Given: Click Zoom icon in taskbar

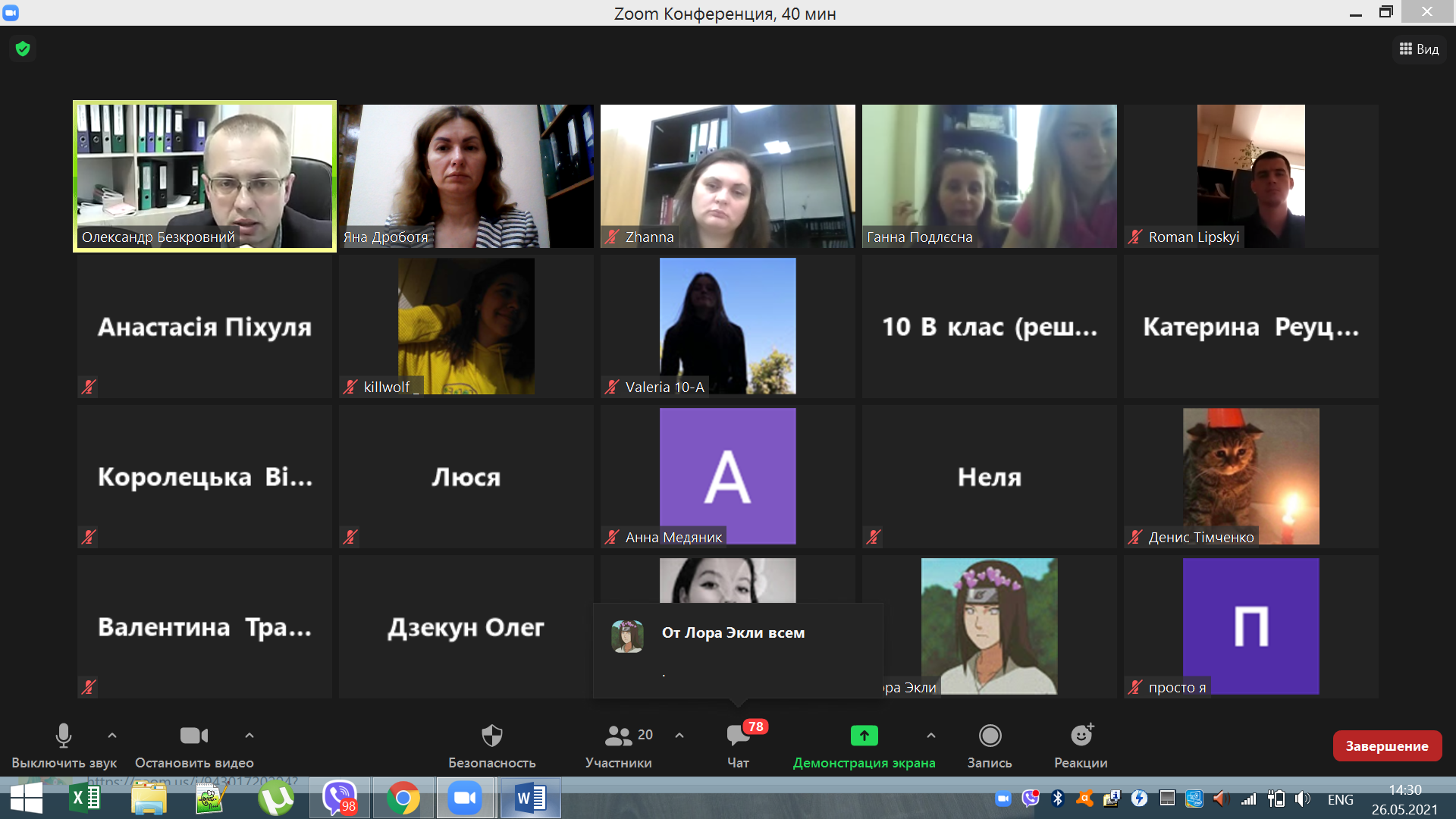Looking at the screenshot, I should coord(465,798).
